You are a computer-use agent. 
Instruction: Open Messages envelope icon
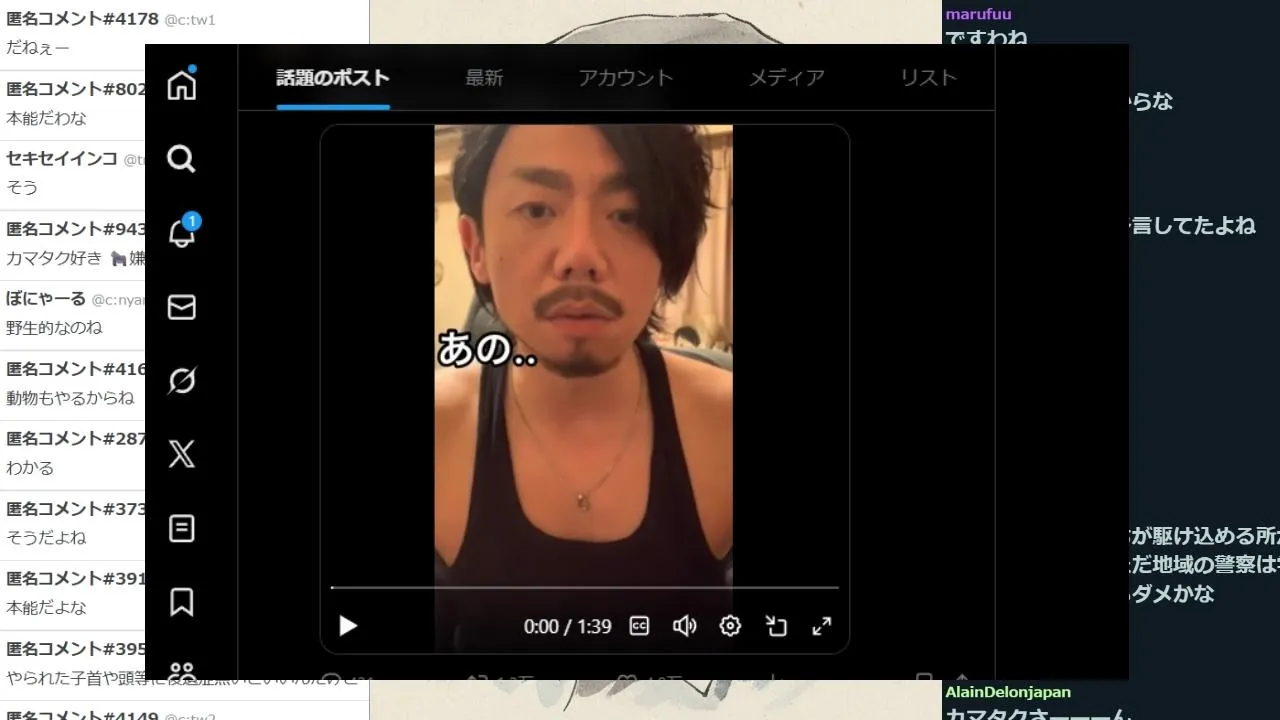pyautogui.click(x=181, y=307)
